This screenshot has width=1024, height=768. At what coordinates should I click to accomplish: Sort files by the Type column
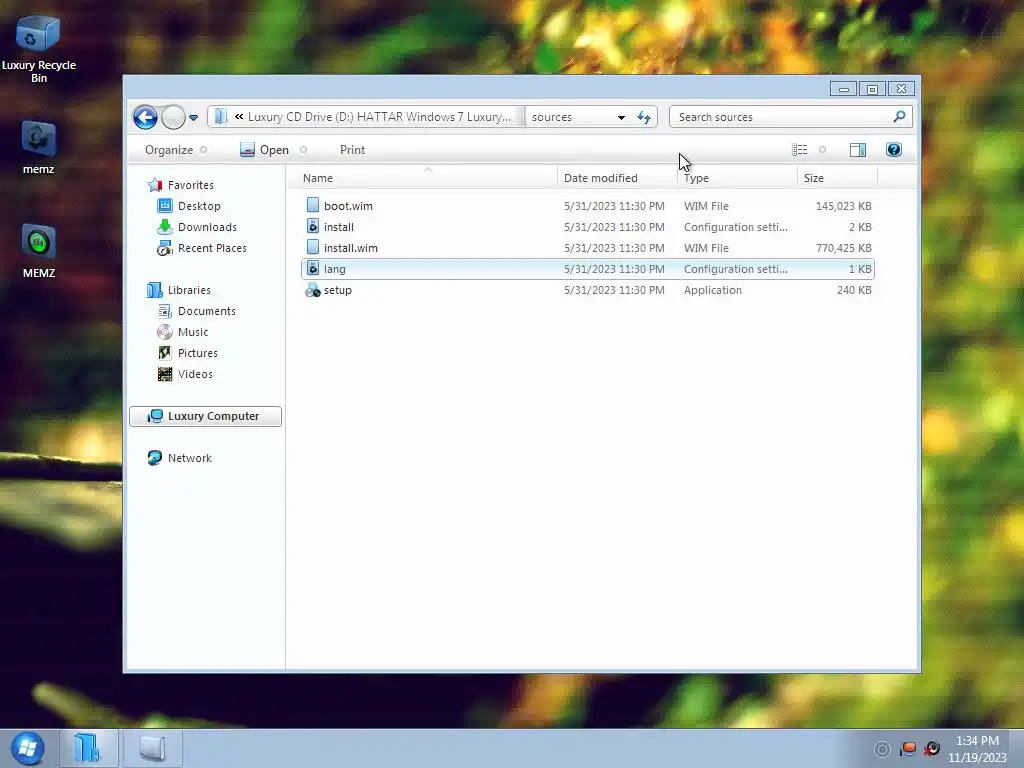(x=737, y=178)
